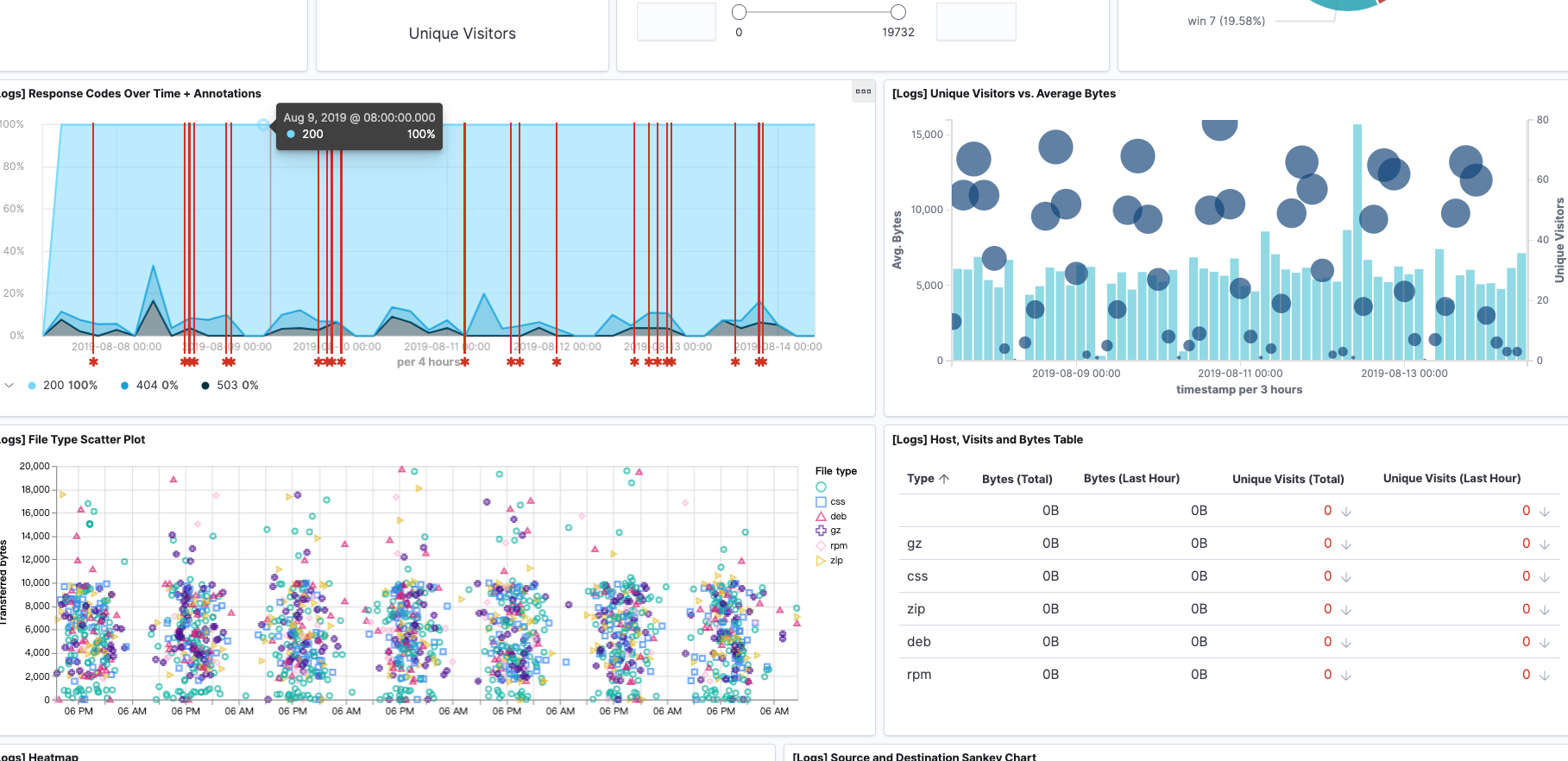Click Unique Visits (Last Hour) column header

point(1452,478)
